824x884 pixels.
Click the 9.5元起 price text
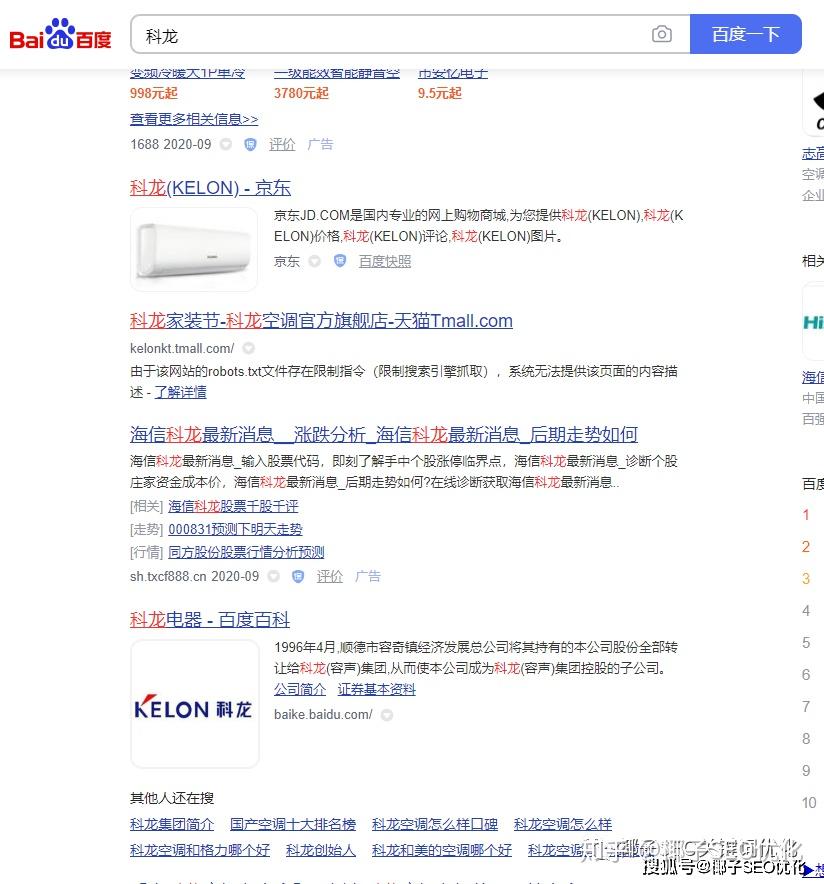tap(440, 94)
